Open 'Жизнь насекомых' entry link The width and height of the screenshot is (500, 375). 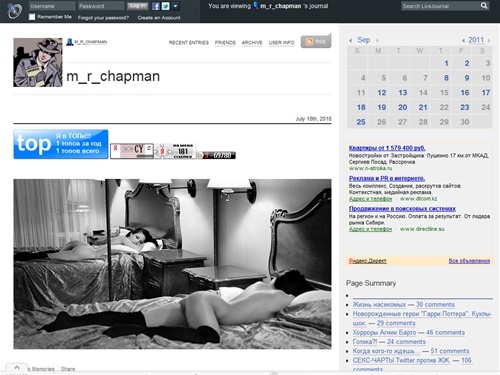pos(379,305)
